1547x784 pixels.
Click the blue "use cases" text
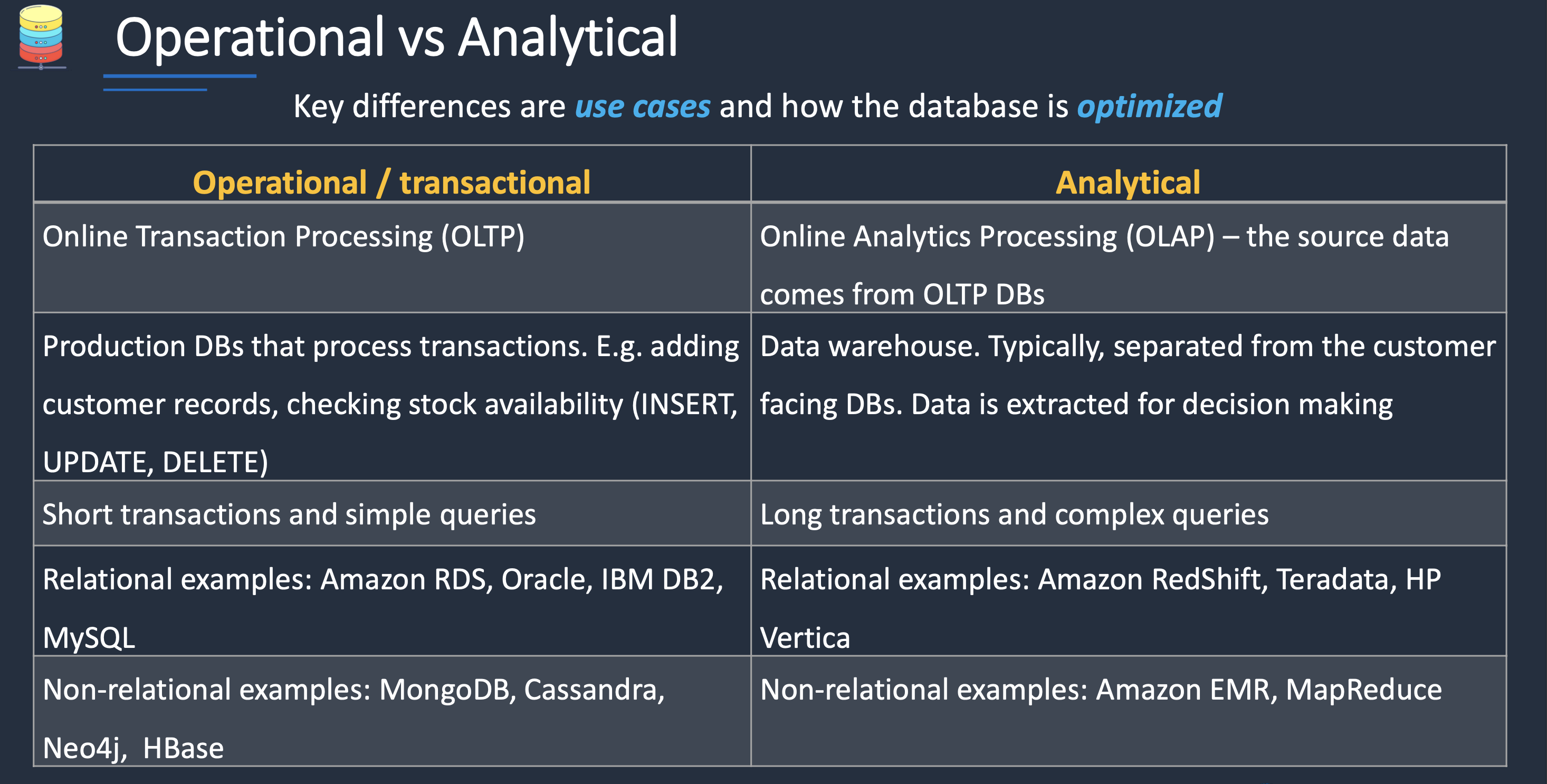click(x=643, y=107)
